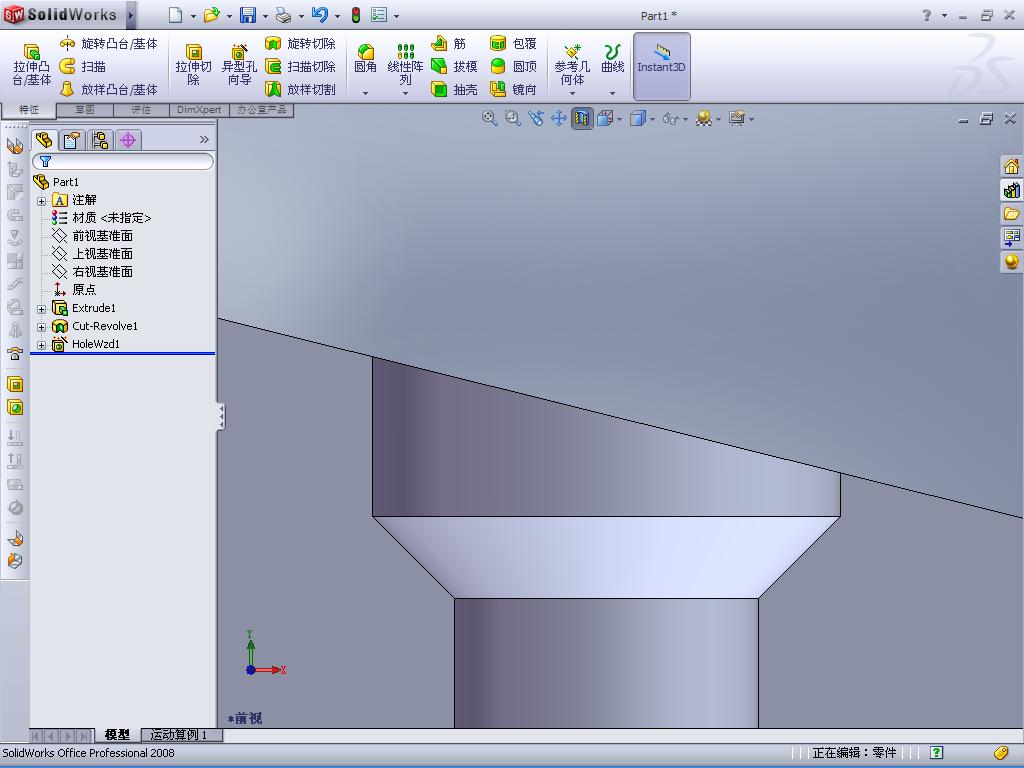Toggle the Instant3D button
1024x768 pixels.
(x=662, y=66)
